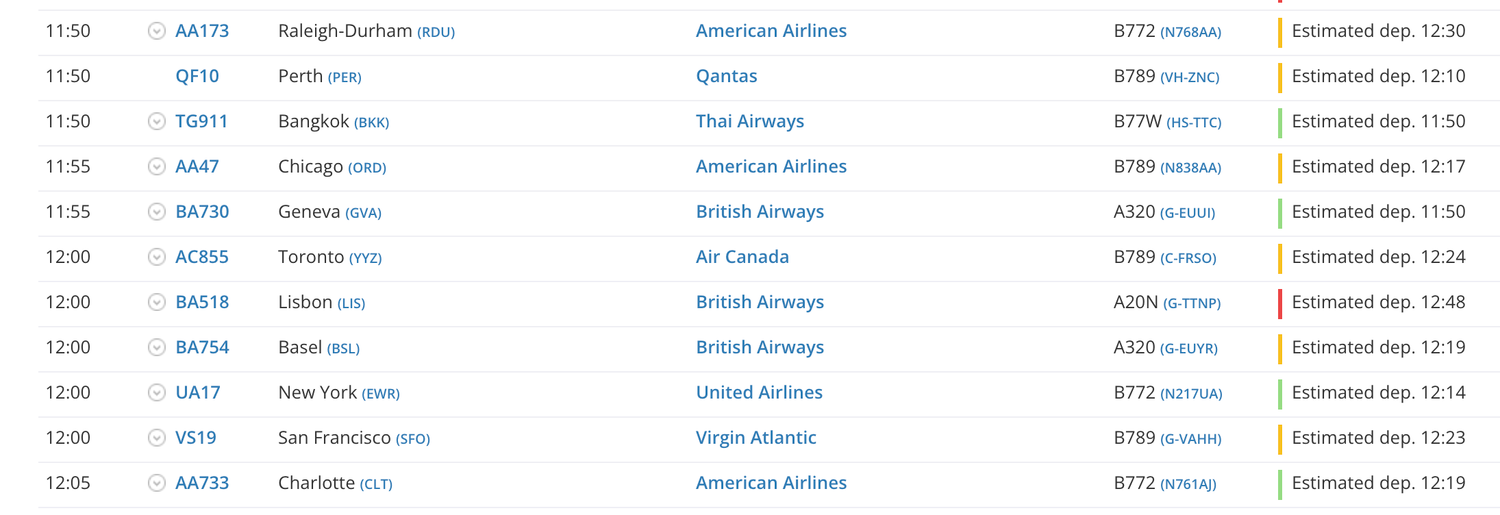Expand the AA47 Chicago row chevron
The width and height of the screenshot is (1500, 515).
pyautogui.click(x=156, y=166)
